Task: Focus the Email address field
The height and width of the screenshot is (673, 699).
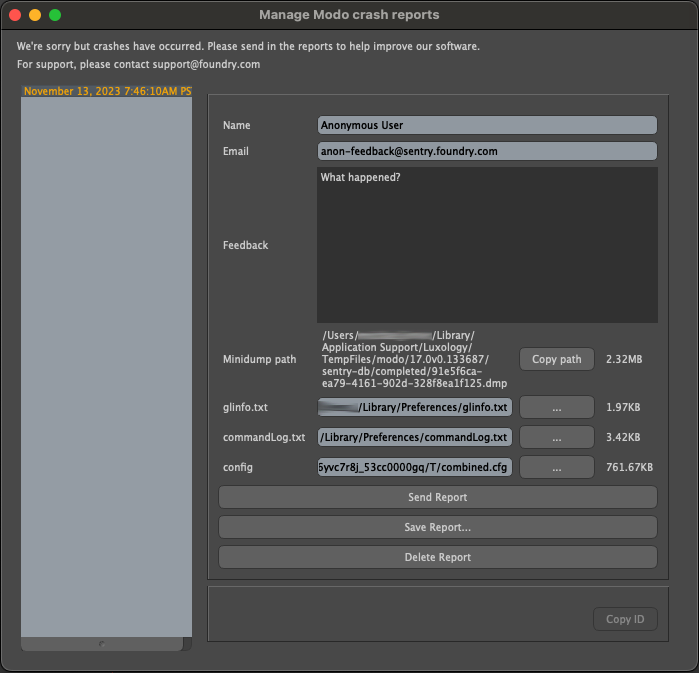Action: pos(487,151)
